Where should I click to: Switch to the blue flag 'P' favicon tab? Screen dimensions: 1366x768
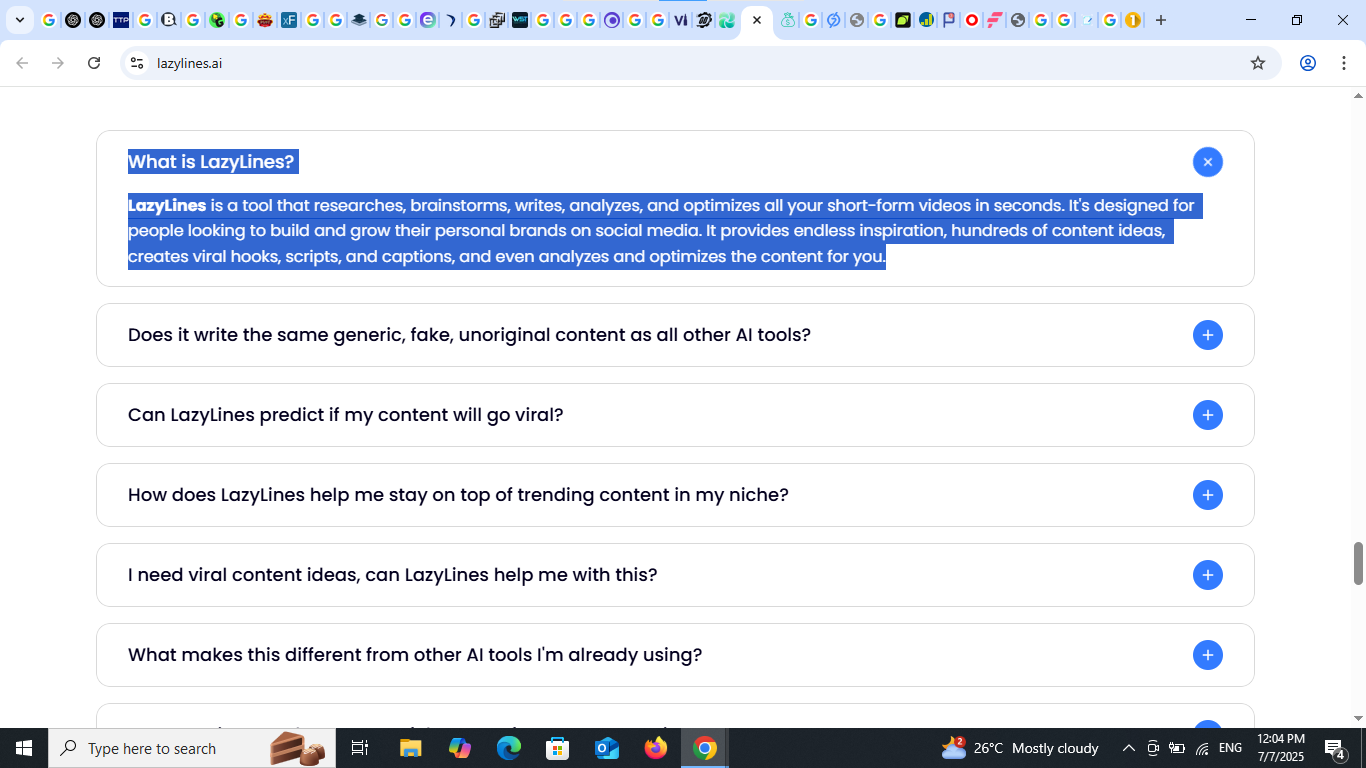coord(949,20)
